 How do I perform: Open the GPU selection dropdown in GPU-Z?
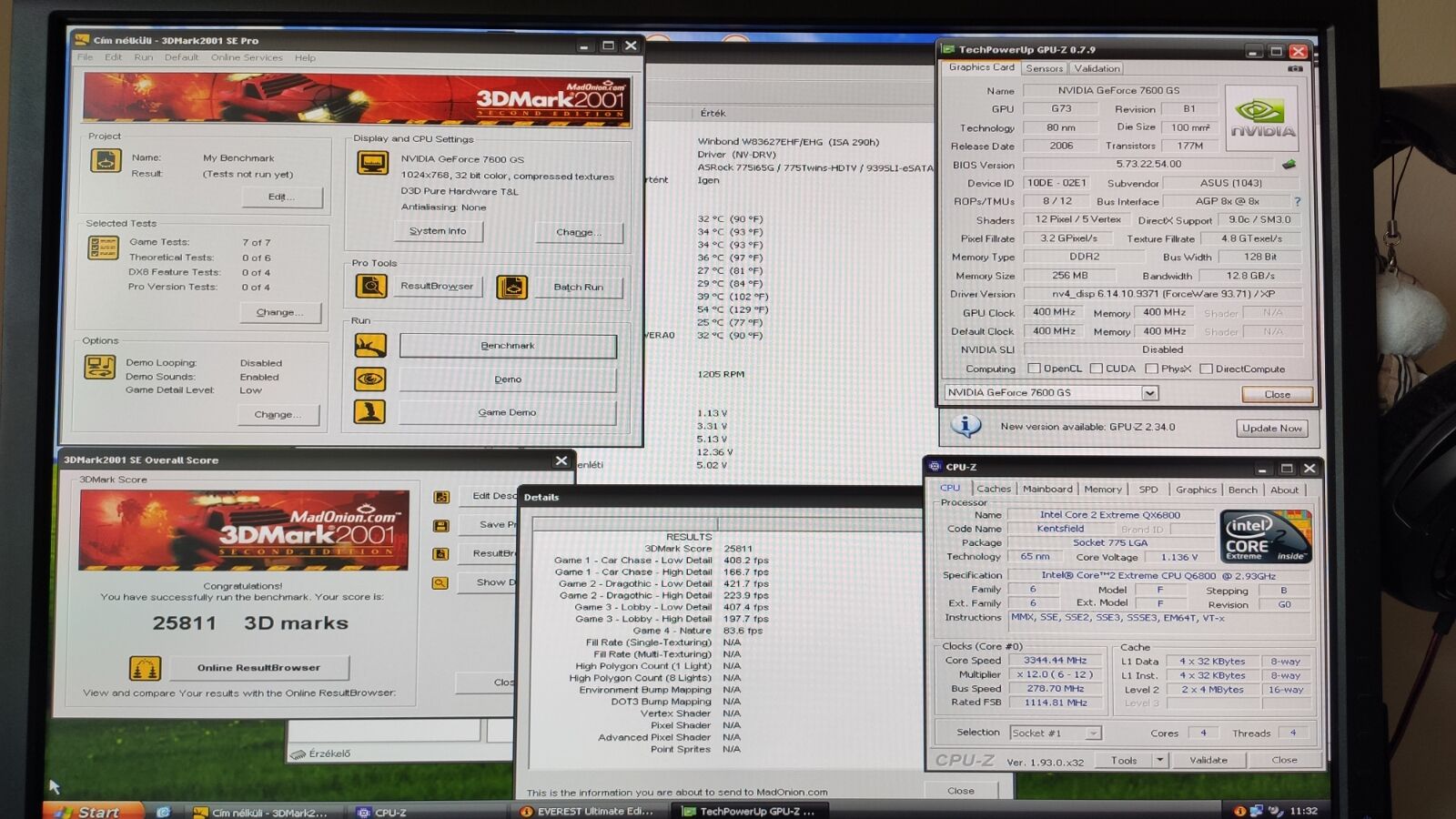coord(1150,393)
